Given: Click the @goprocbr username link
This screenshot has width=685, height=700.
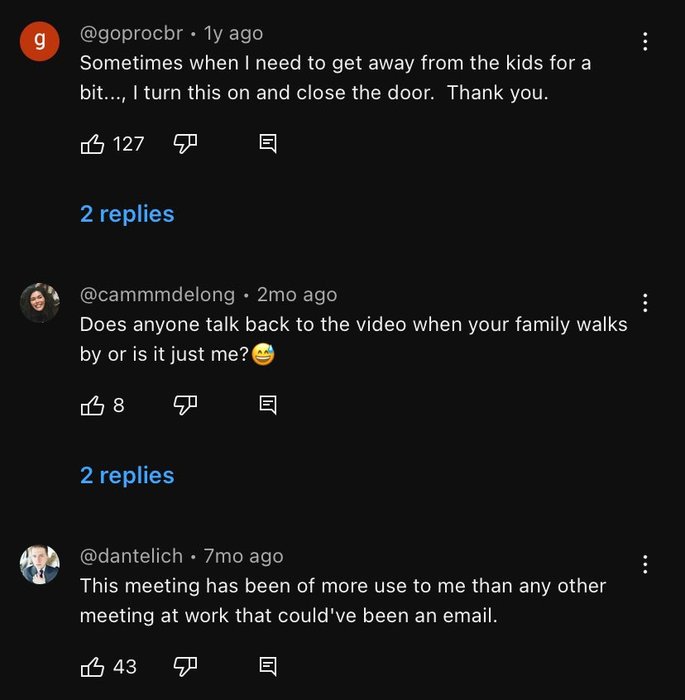Looking at the screenshot, I should pyautogui.click(x=131, y=33).
